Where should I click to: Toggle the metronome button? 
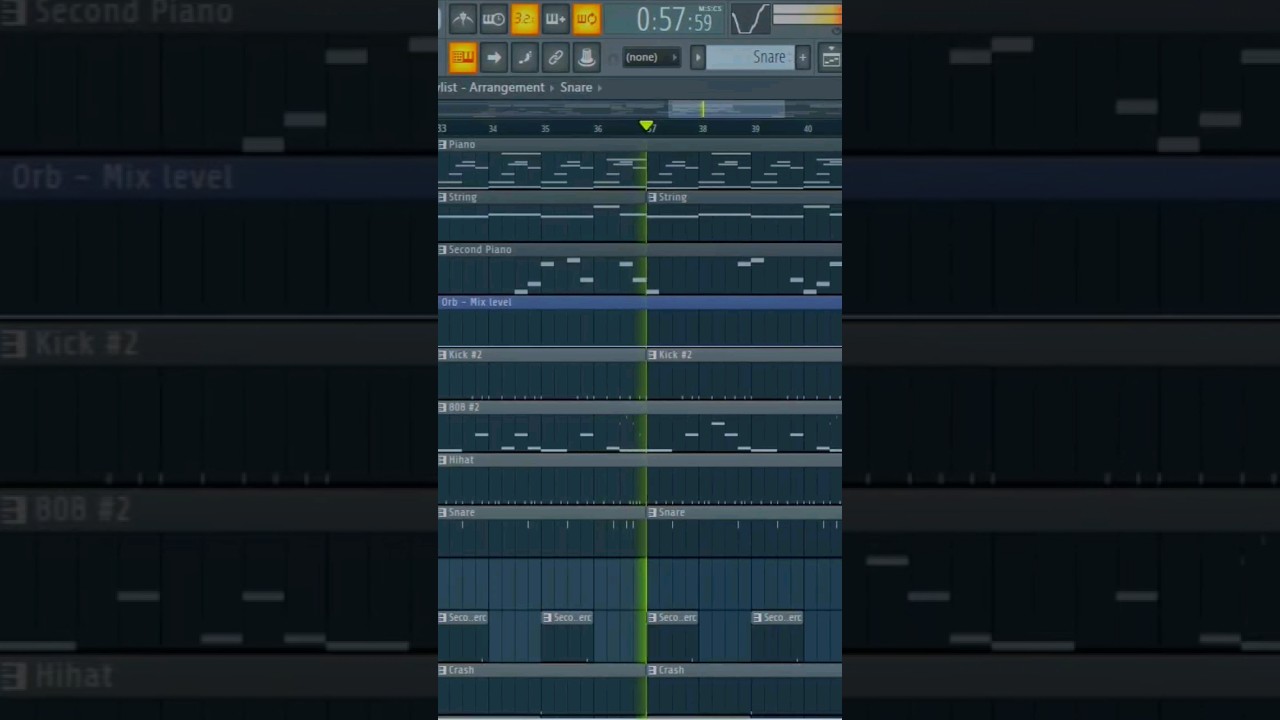[x=462, y=18]
